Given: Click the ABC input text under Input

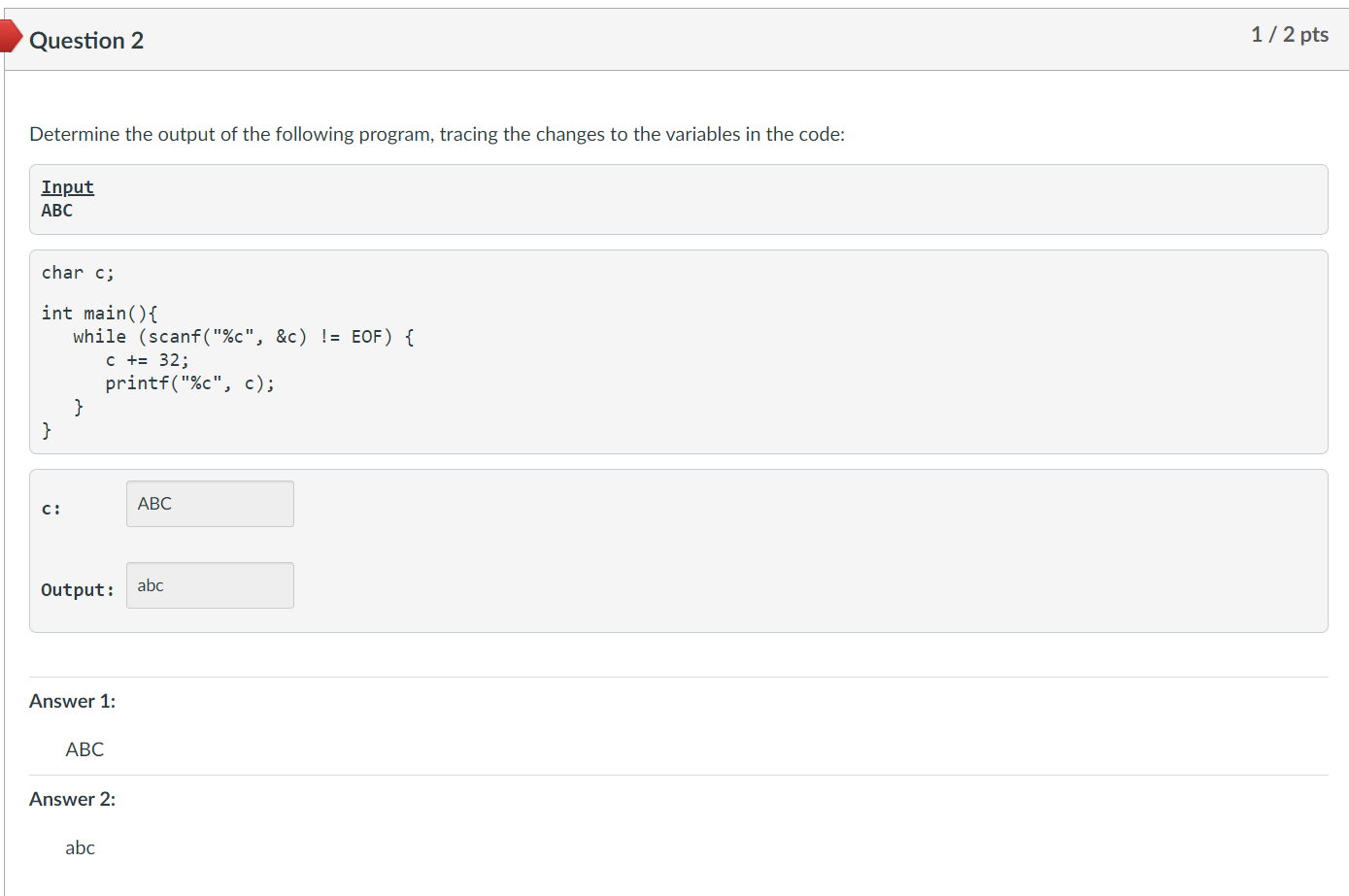Looking at the screenshot, I should pyautogui.click(x=55, y=210).
